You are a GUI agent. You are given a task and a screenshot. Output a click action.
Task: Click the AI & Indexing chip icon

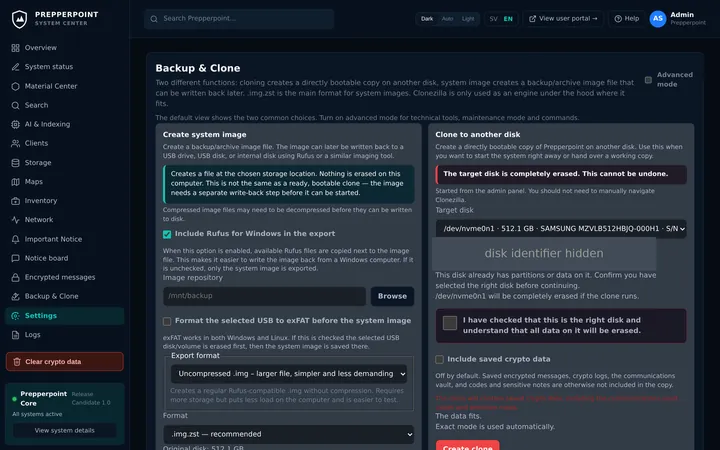pyautogui.click(x=15, y=124)
